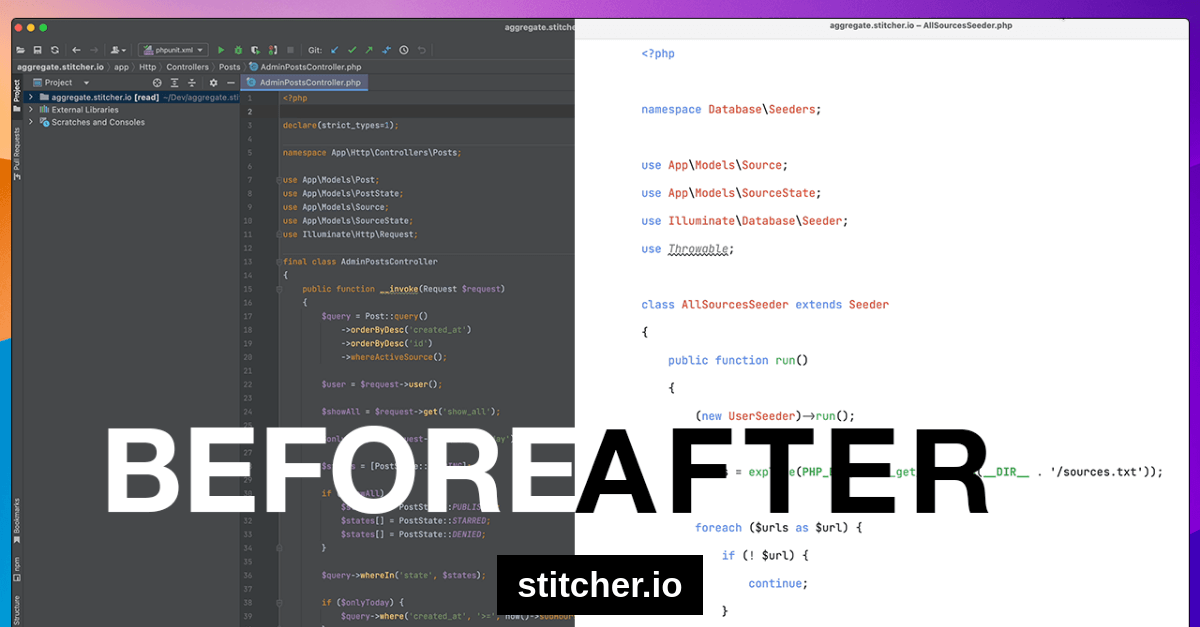Image resolution: width=1200 pixels, height=627 pixels.
Task: Click the Select Opened File crosshair icon
Action: coord(156,83)
